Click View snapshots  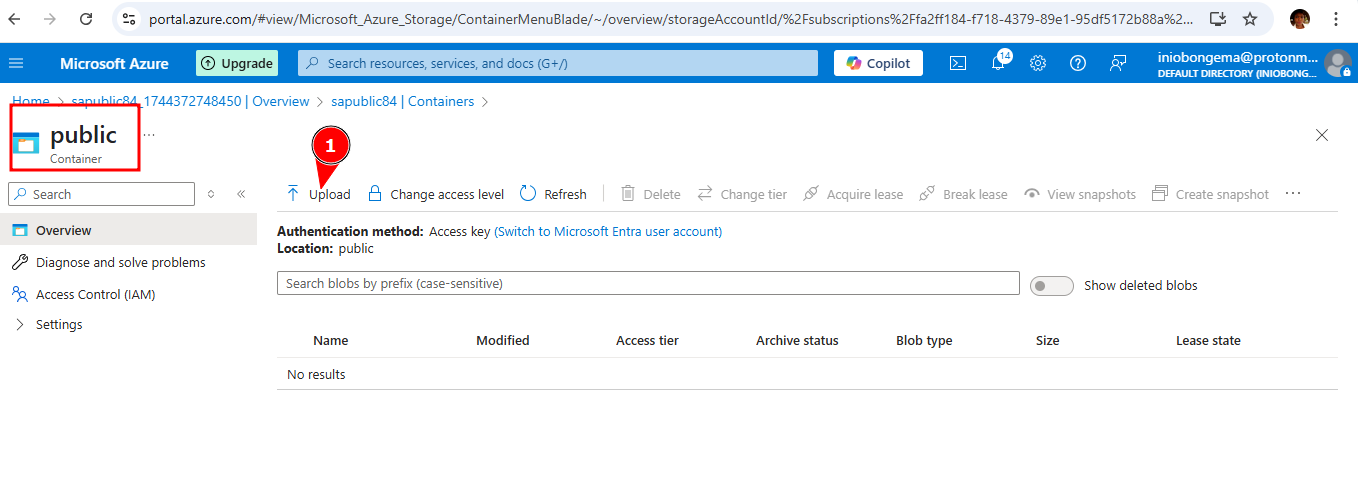click(1080, 194)
